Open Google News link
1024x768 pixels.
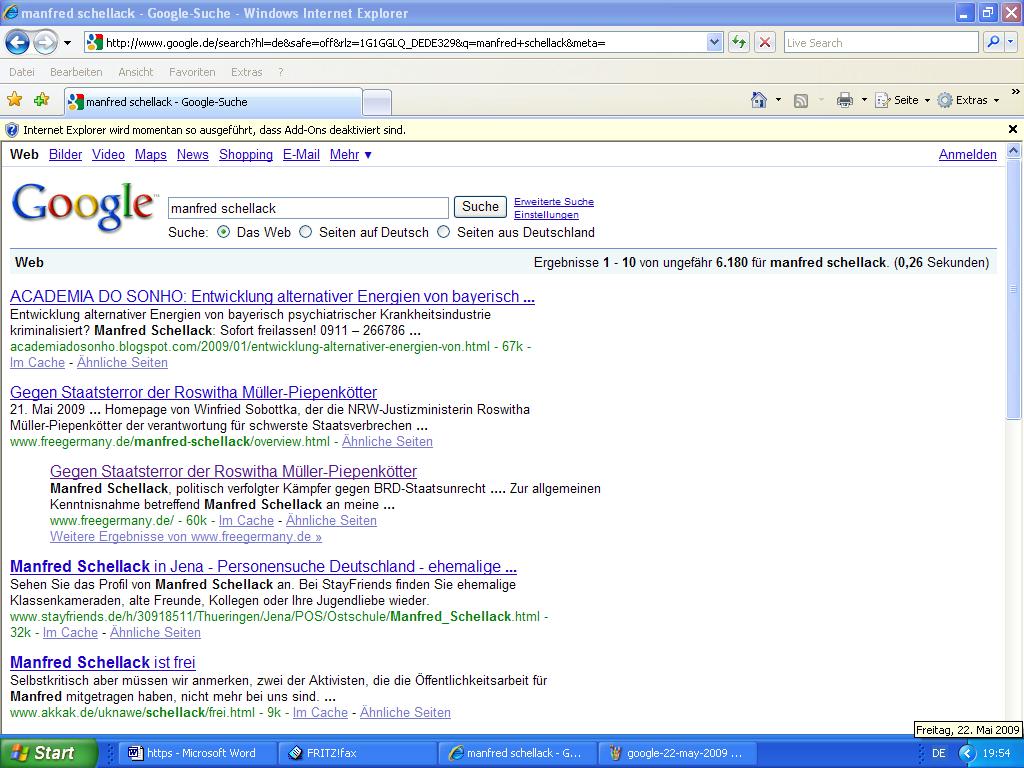pyautogui.click(x=193, y=155)
